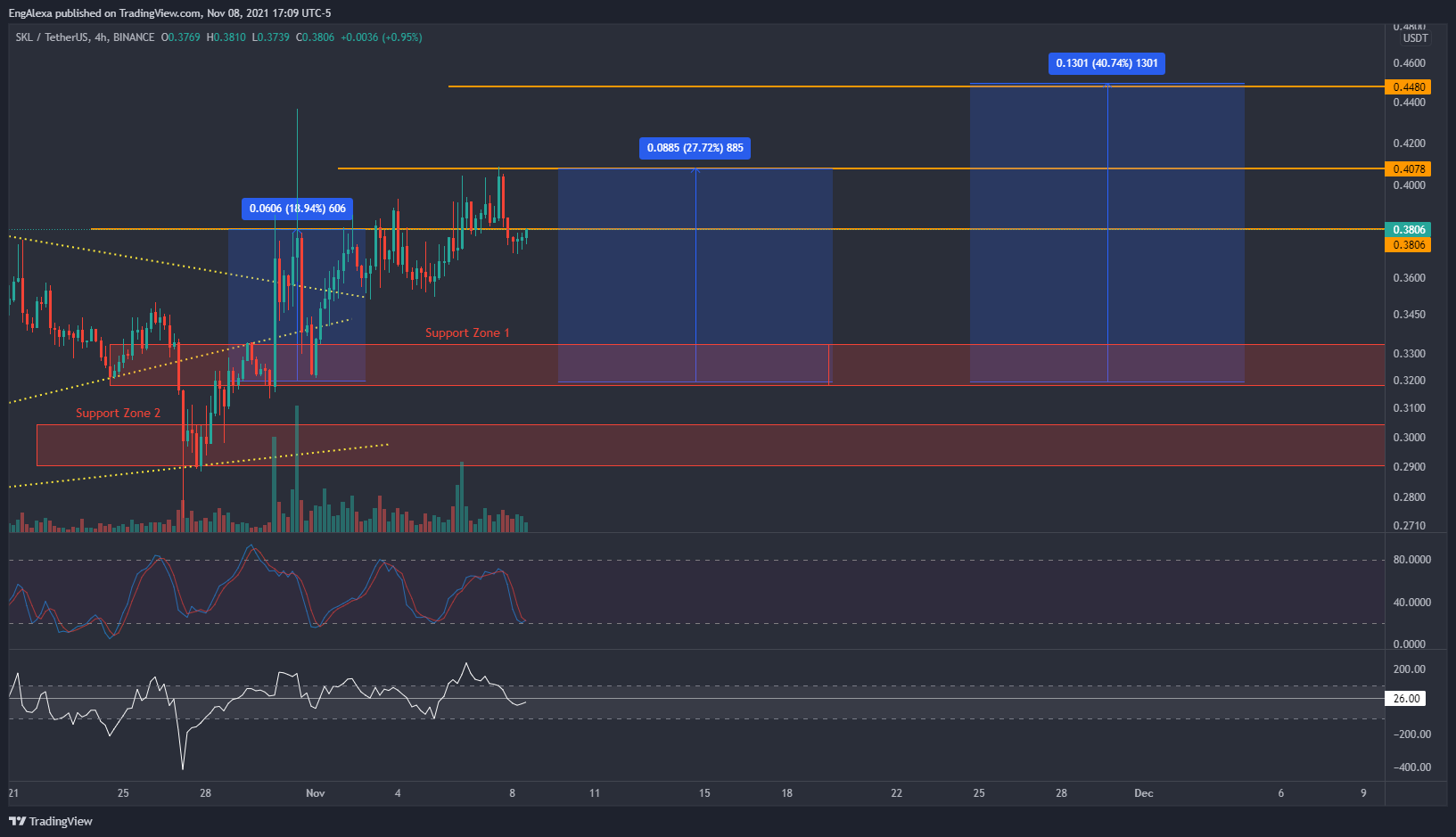Click the 26.00 indicator value label
The image size is (1456, 837).
pyautogui.click(x=1406, y=698)
